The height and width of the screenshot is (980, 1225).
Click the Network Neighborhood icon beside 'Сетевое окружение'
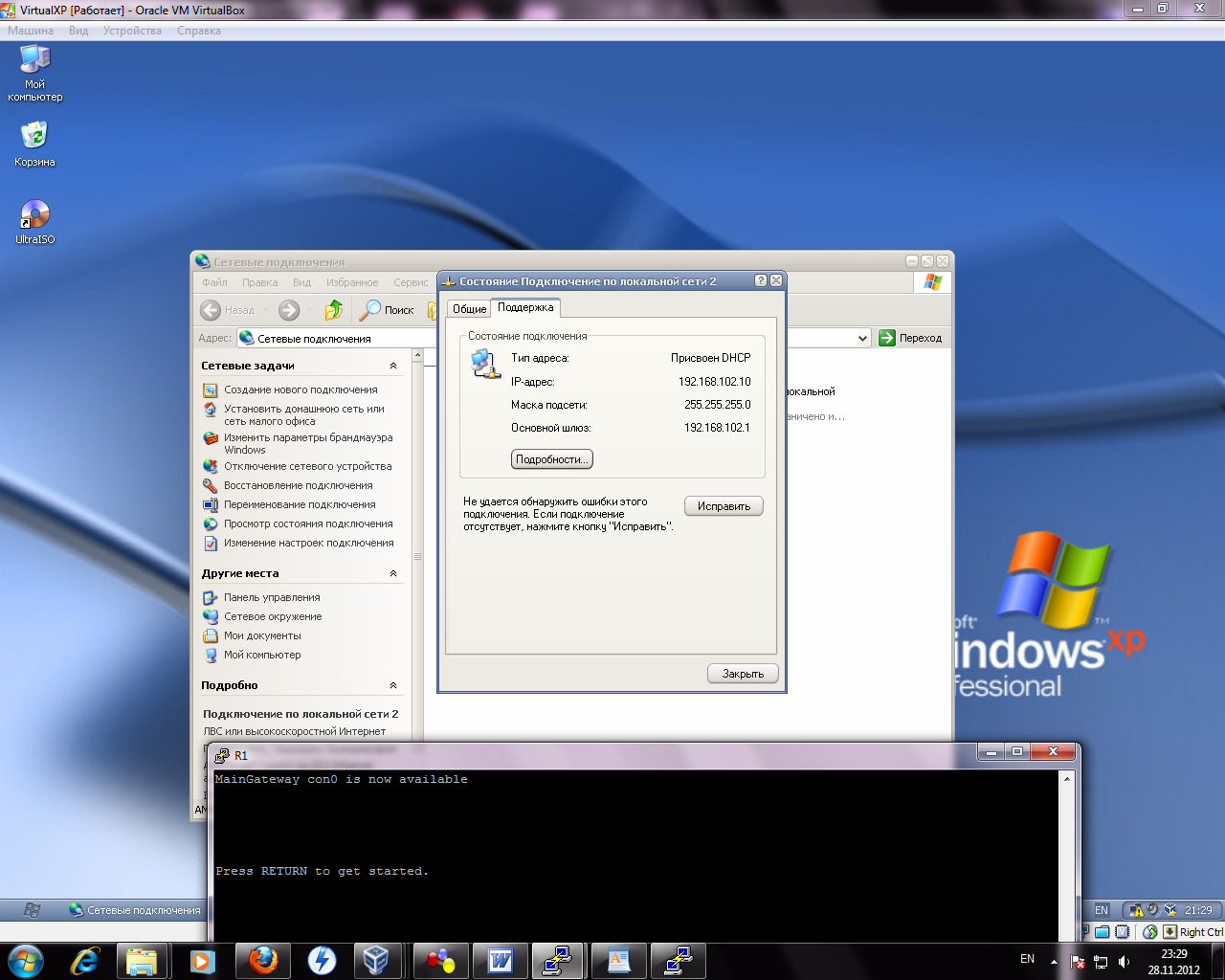coord(211,617)
